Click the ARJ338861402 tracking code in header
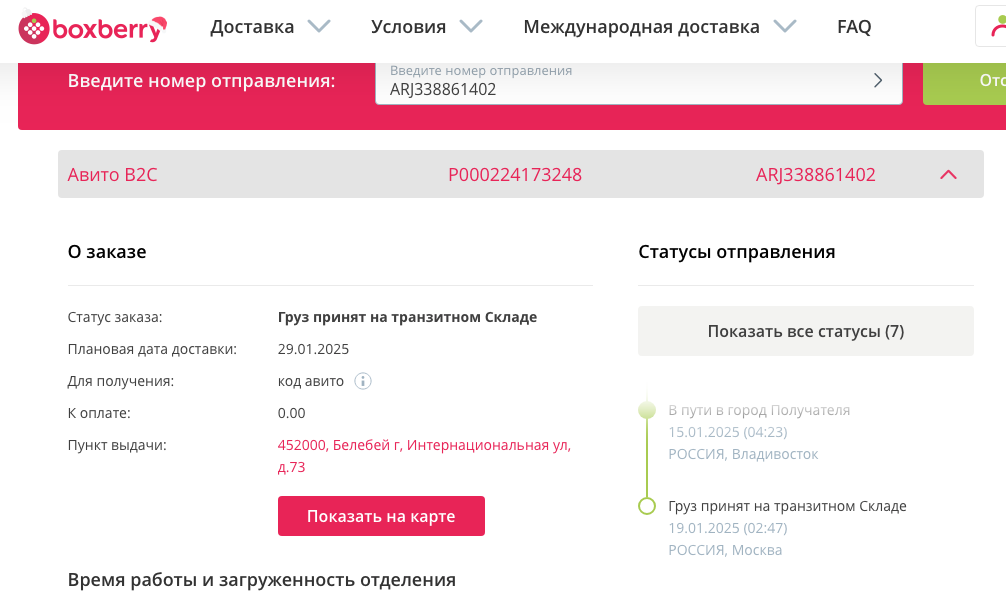 (815, 175)
